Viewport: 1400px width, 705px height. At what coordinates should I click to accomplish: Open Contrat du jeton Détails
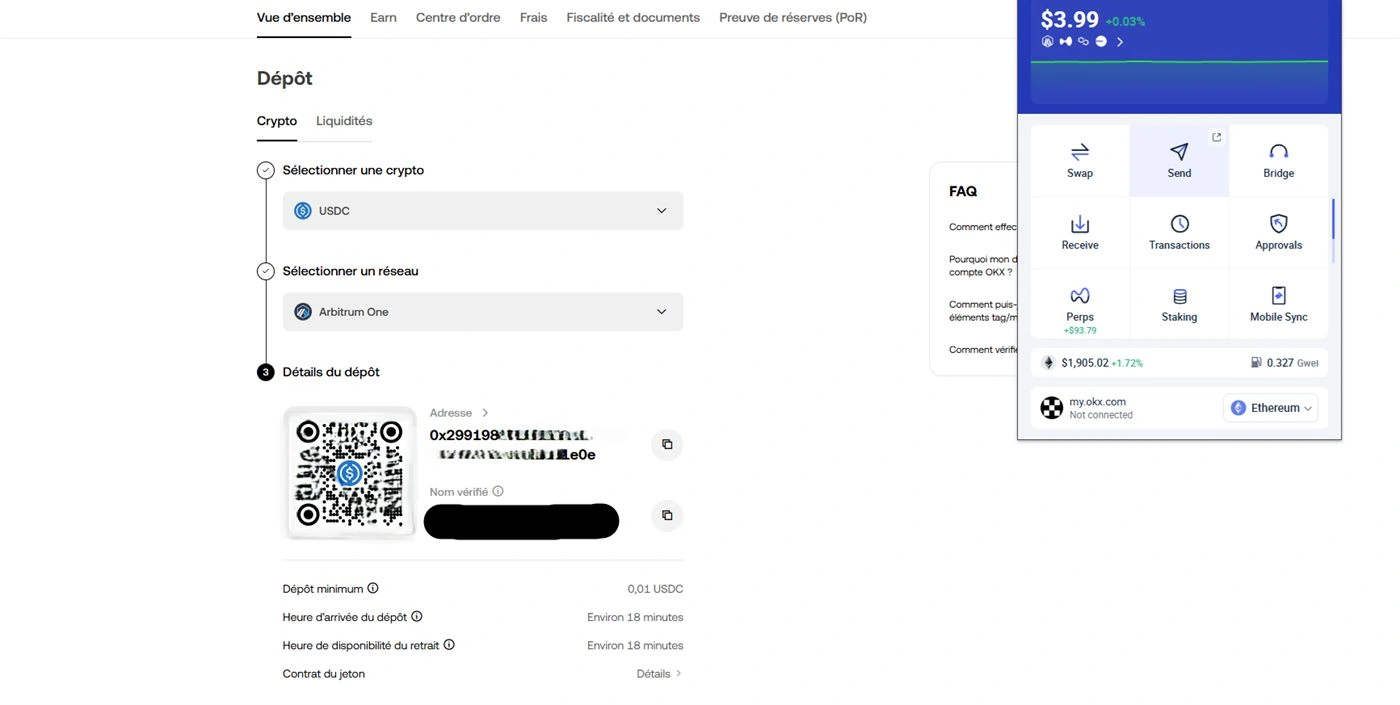coord(659,674)
